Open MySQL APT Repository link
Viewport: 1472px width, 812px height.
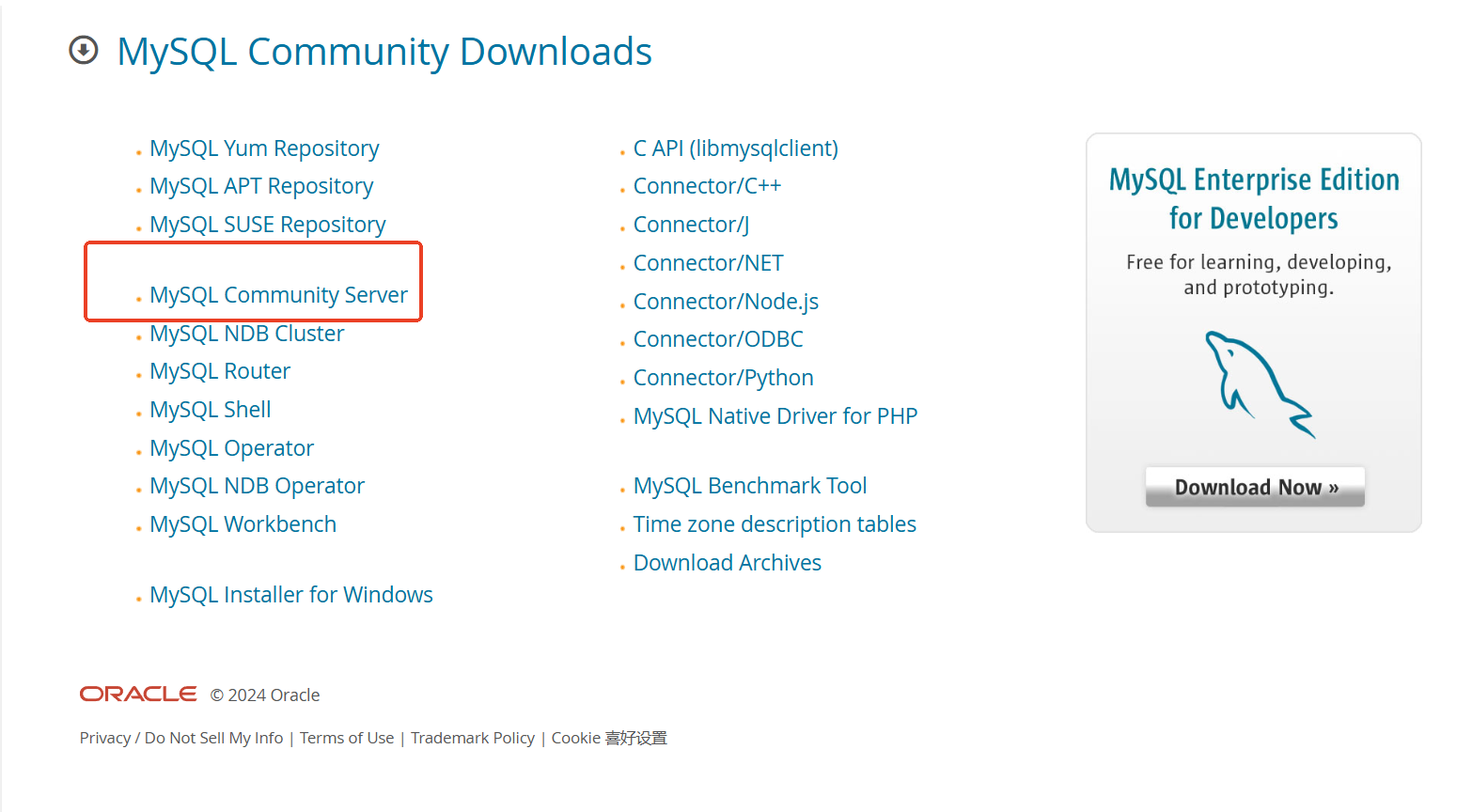261,186
